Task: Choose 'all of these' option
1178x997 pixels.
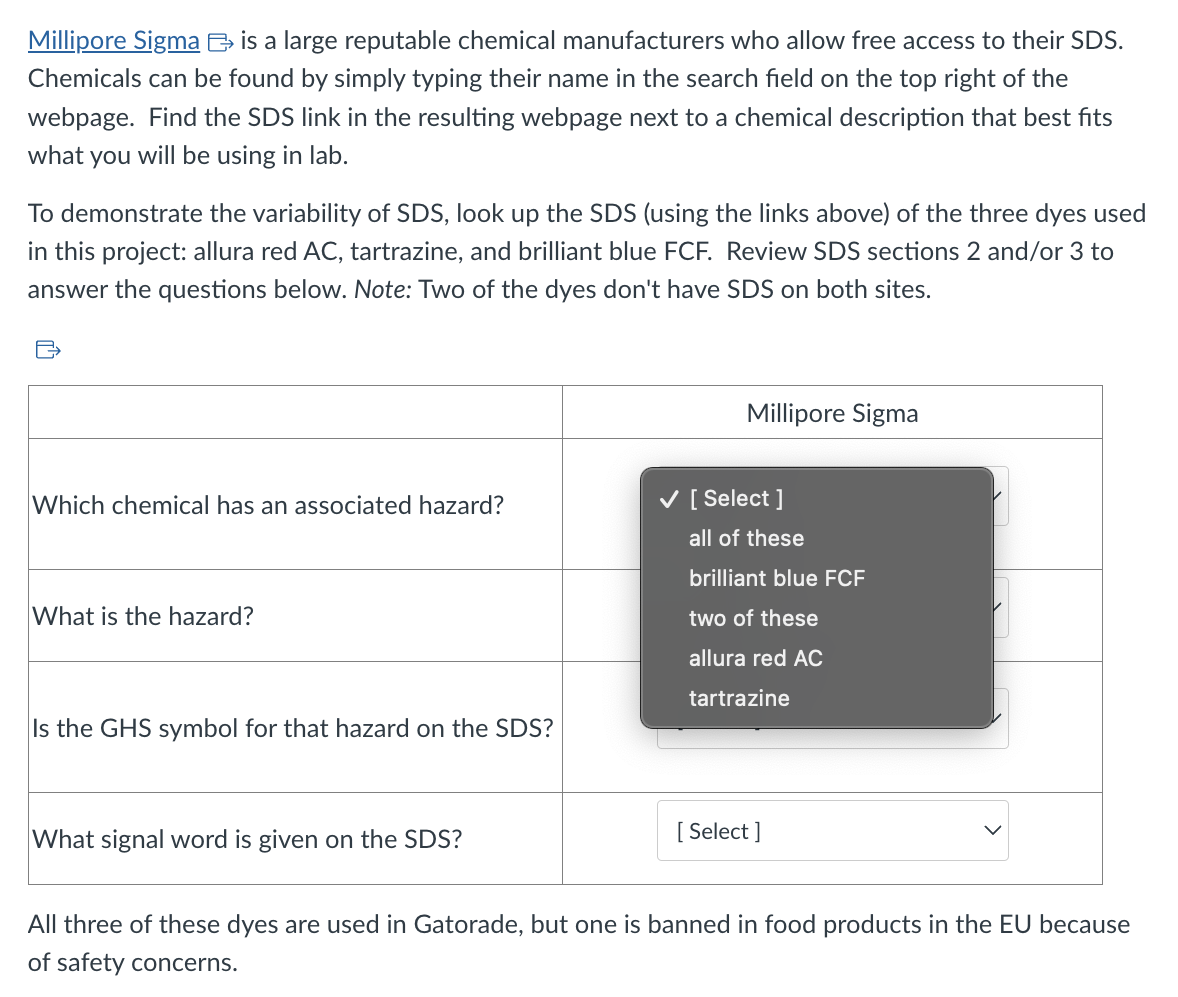Action: (746, 538)
